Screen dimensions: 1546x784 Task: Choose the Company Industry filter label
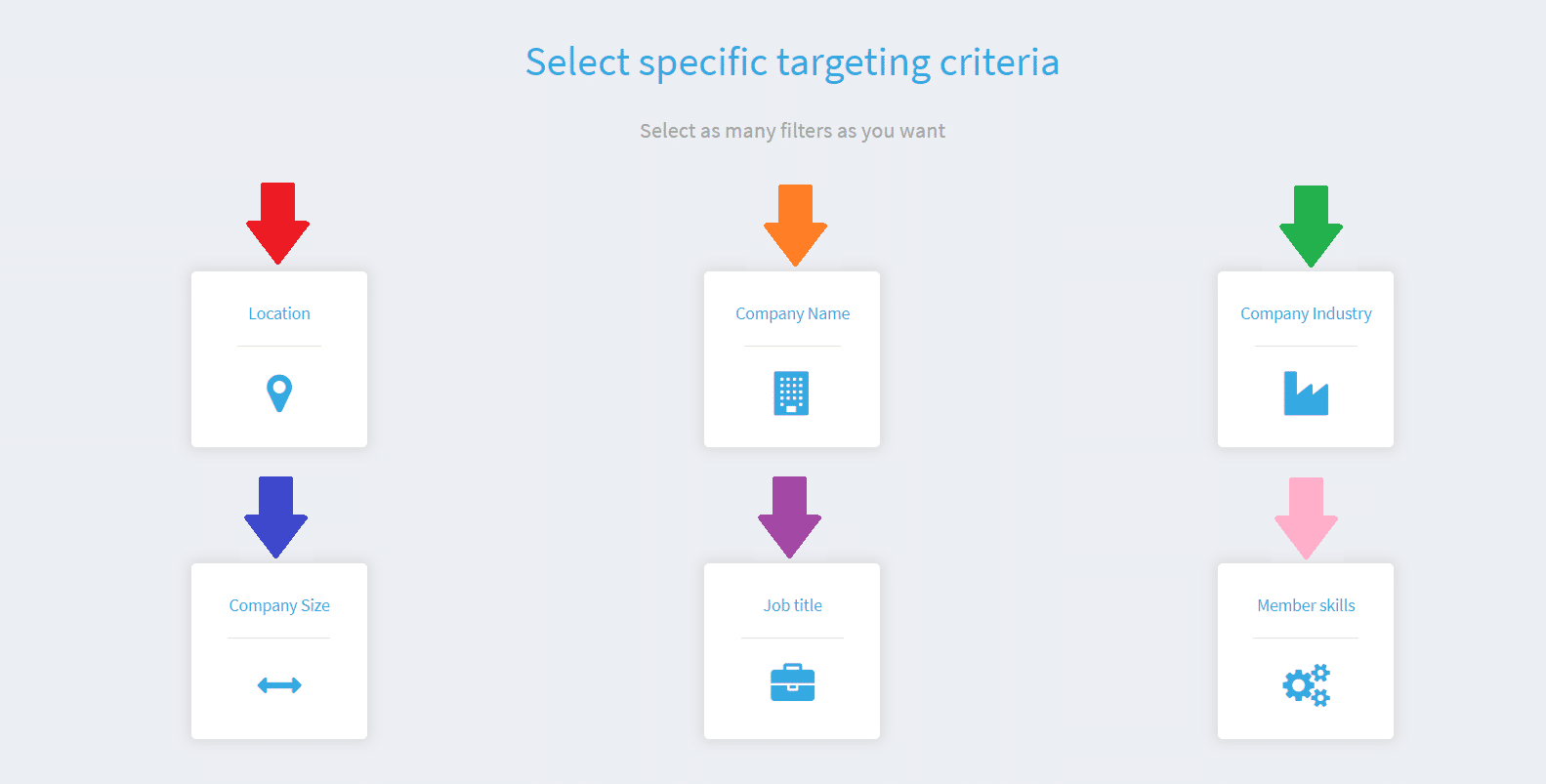point(1306,313)
